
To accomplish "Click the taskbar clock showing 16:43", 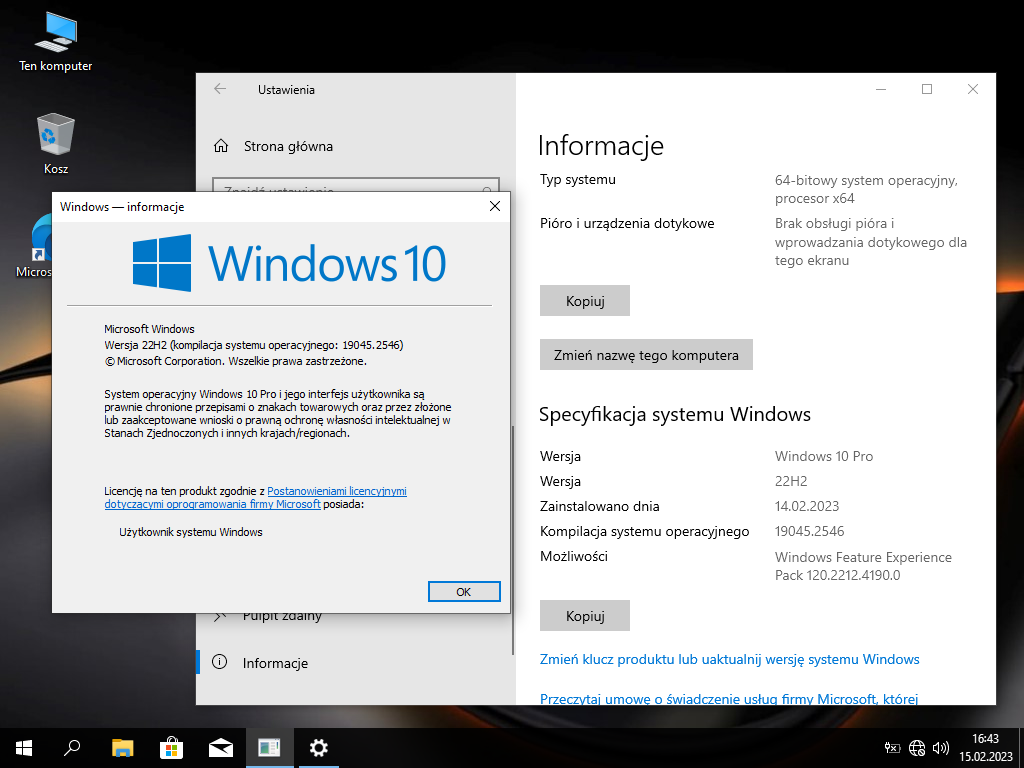I will [985, 747].
